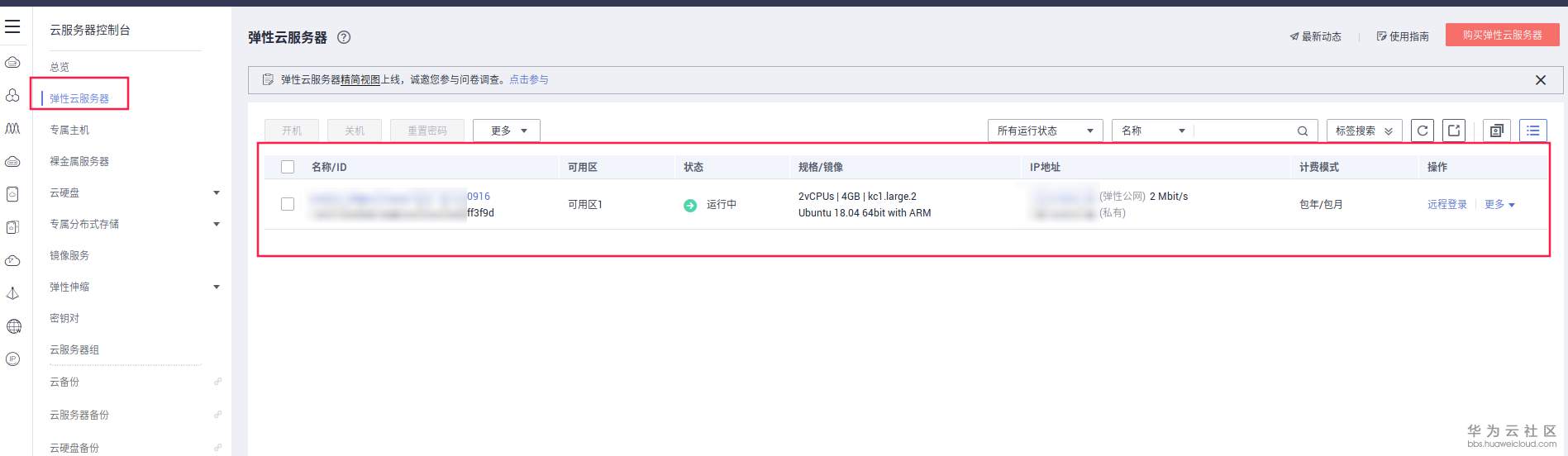Expand the 云硬盘 menu group
Screen dimensions: 1568x456
[217, 192]
